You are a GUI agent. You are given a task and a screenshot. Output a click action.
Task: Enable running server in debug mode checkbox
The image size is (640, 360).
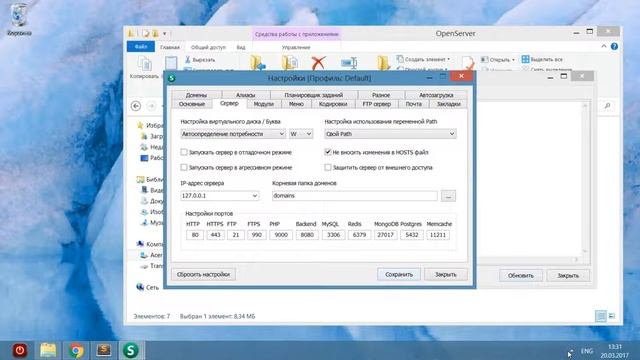184,152
